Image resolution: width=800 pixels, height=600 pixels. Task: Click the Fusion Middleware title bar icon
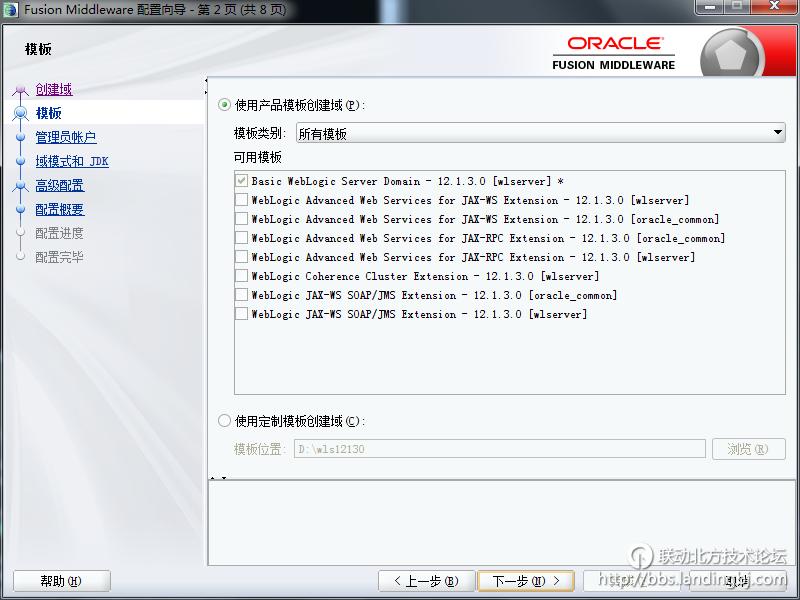coord(12,9)
